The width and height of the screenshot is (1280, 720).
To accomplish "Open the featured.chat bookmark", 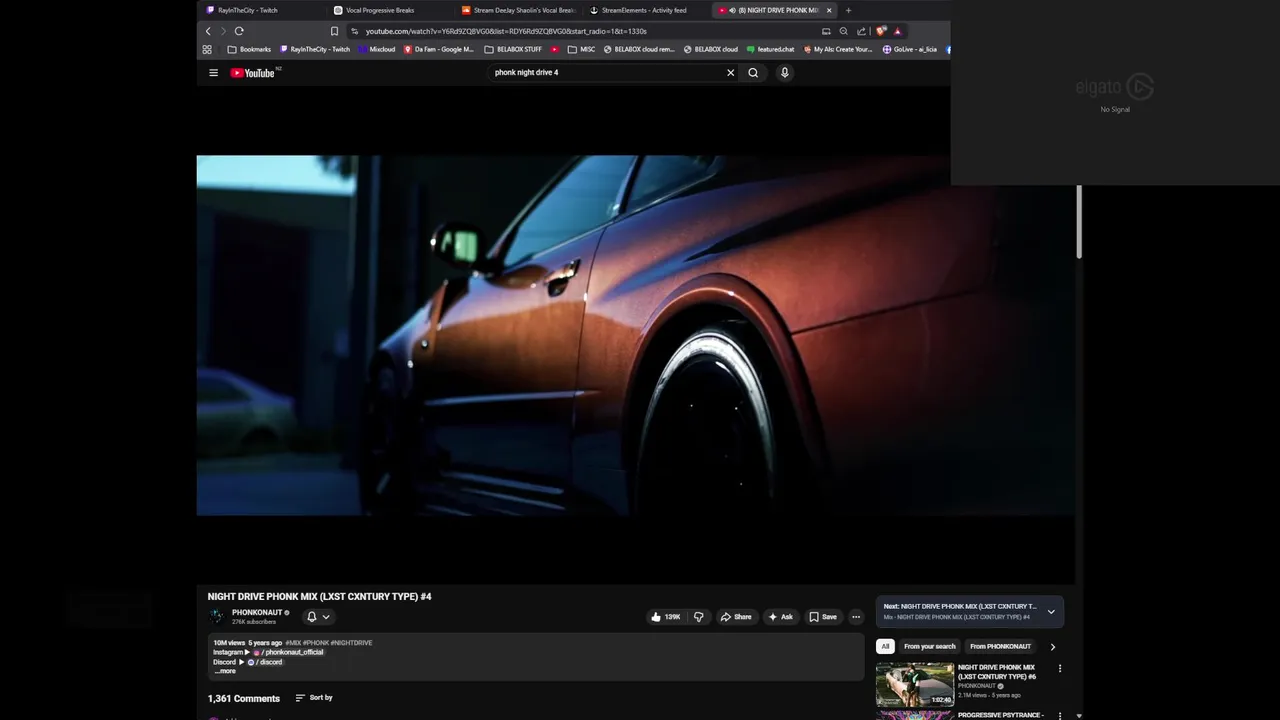I will [x=771, y=49].
